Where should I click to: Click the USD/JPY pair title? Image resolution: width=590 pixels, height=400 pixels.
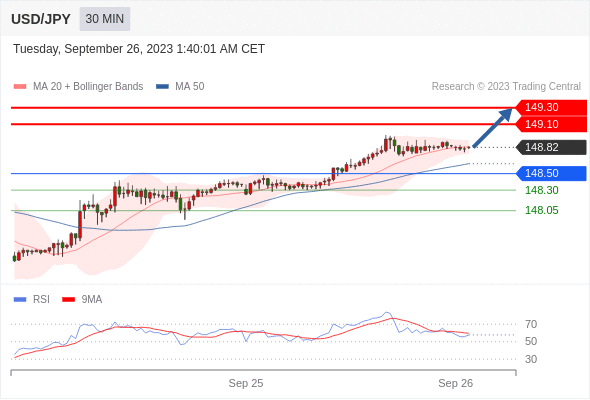[41, 19]
